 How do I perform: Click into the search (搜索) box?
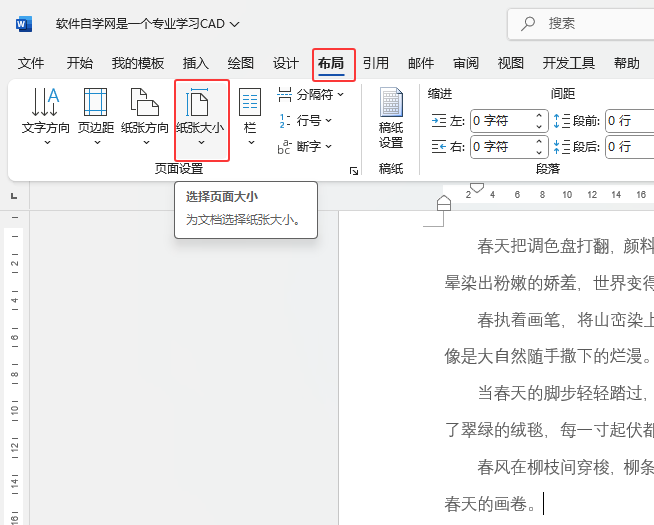click(x=581, y=24)
